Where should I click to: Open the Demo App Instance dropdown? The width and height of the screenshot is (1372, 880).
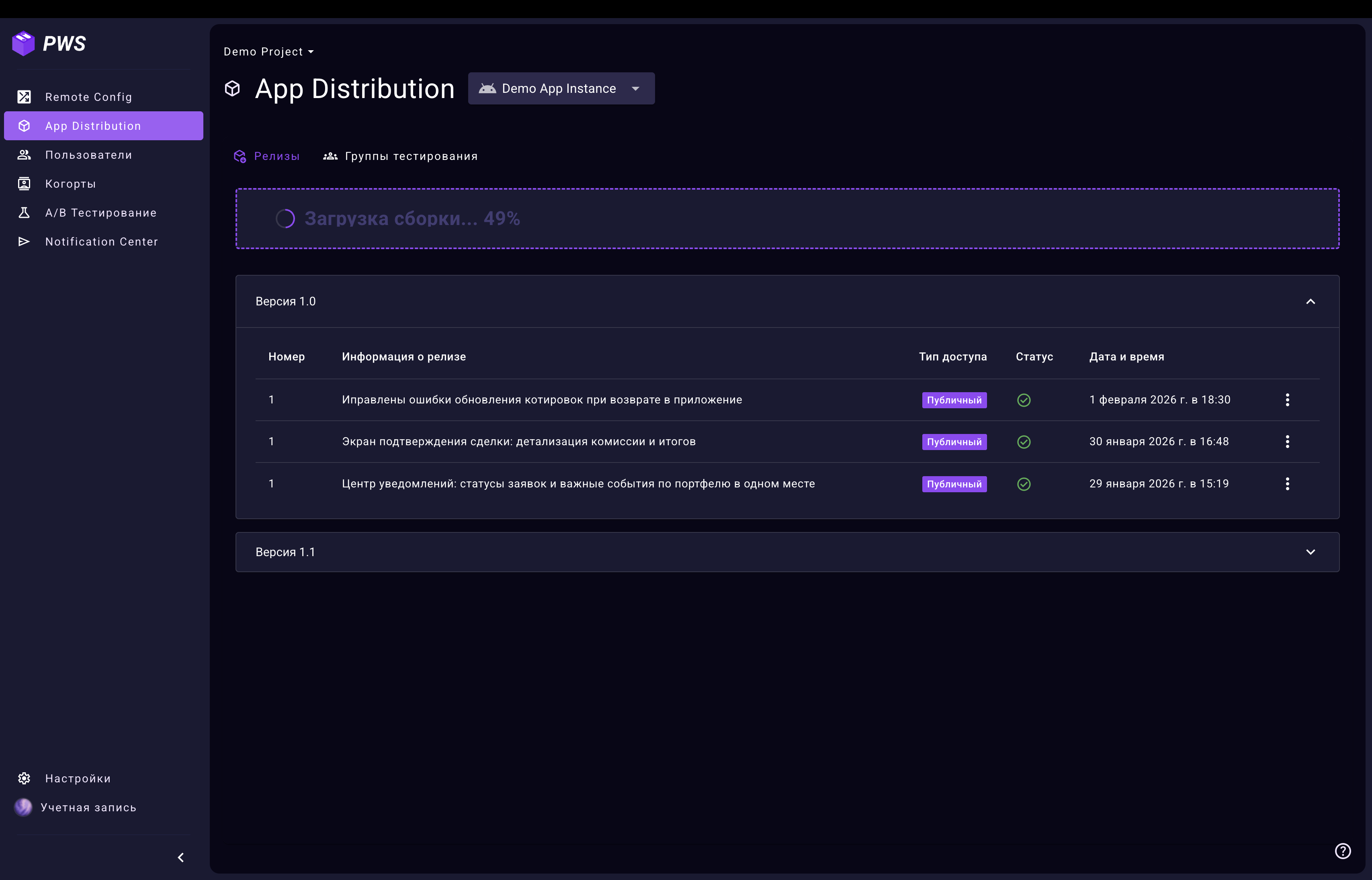click(561, 88)
